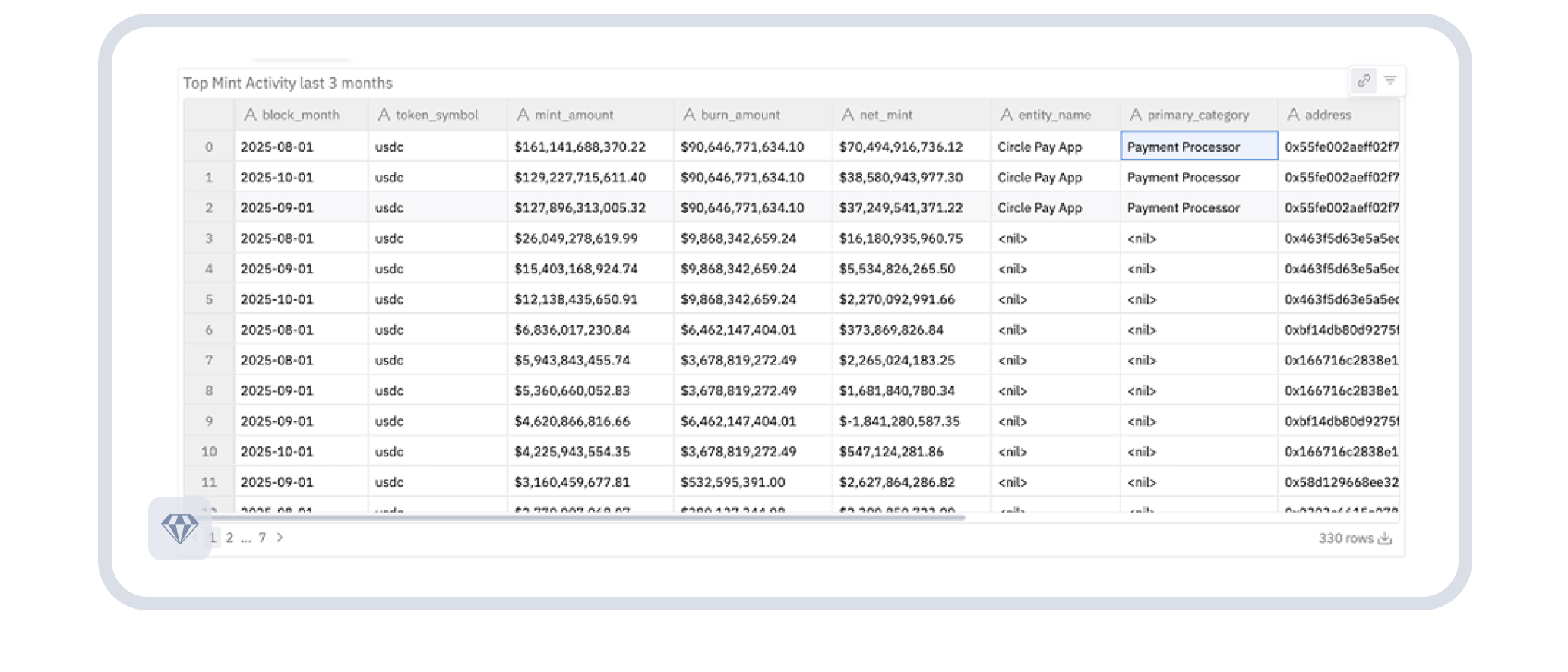Sort by the token_symbol column header
The height and width of the screenshot is (672, 1568).
(436, 115)
